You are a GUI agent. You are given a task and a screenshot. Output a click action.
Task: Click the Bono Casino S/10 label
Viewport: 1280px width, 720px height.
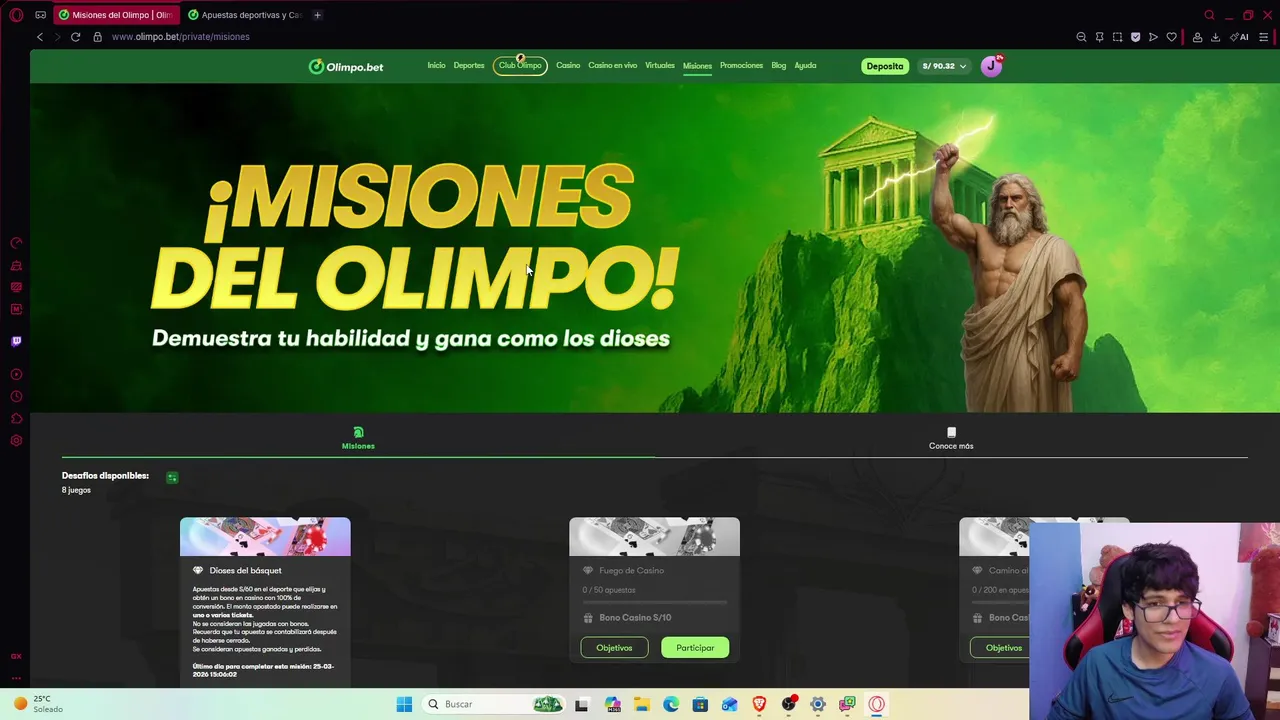tap(635, 618)
